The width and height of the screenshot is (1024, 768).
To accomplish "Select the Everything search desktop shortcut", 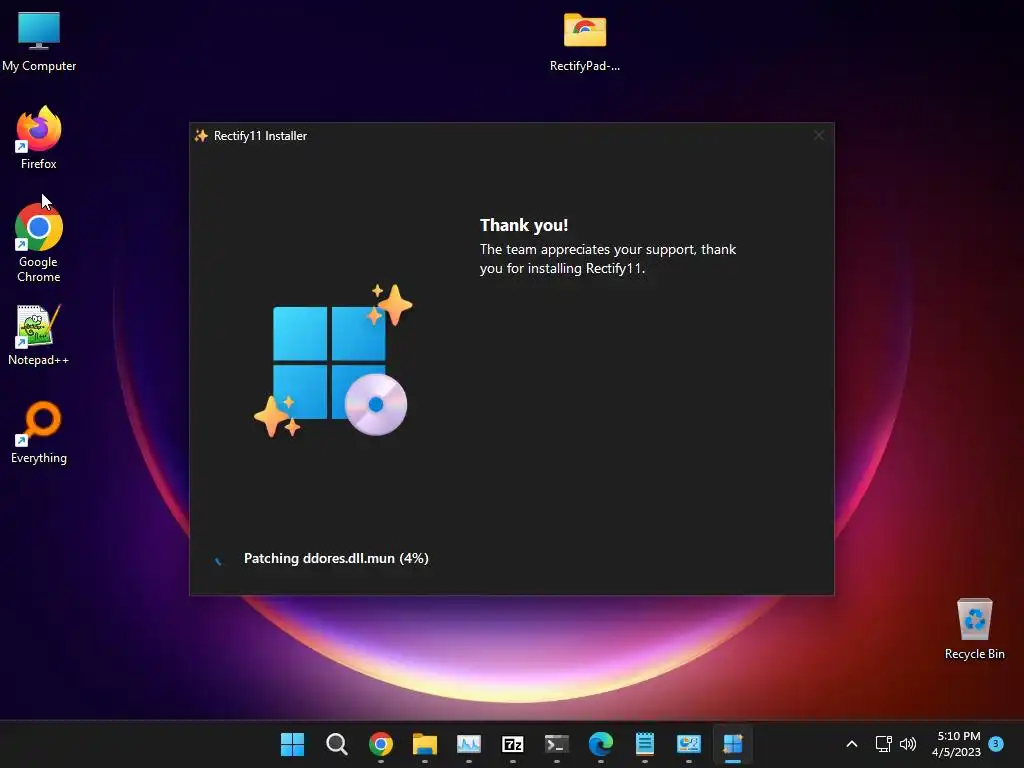I will pyautogui.click(x=39, y=432).
